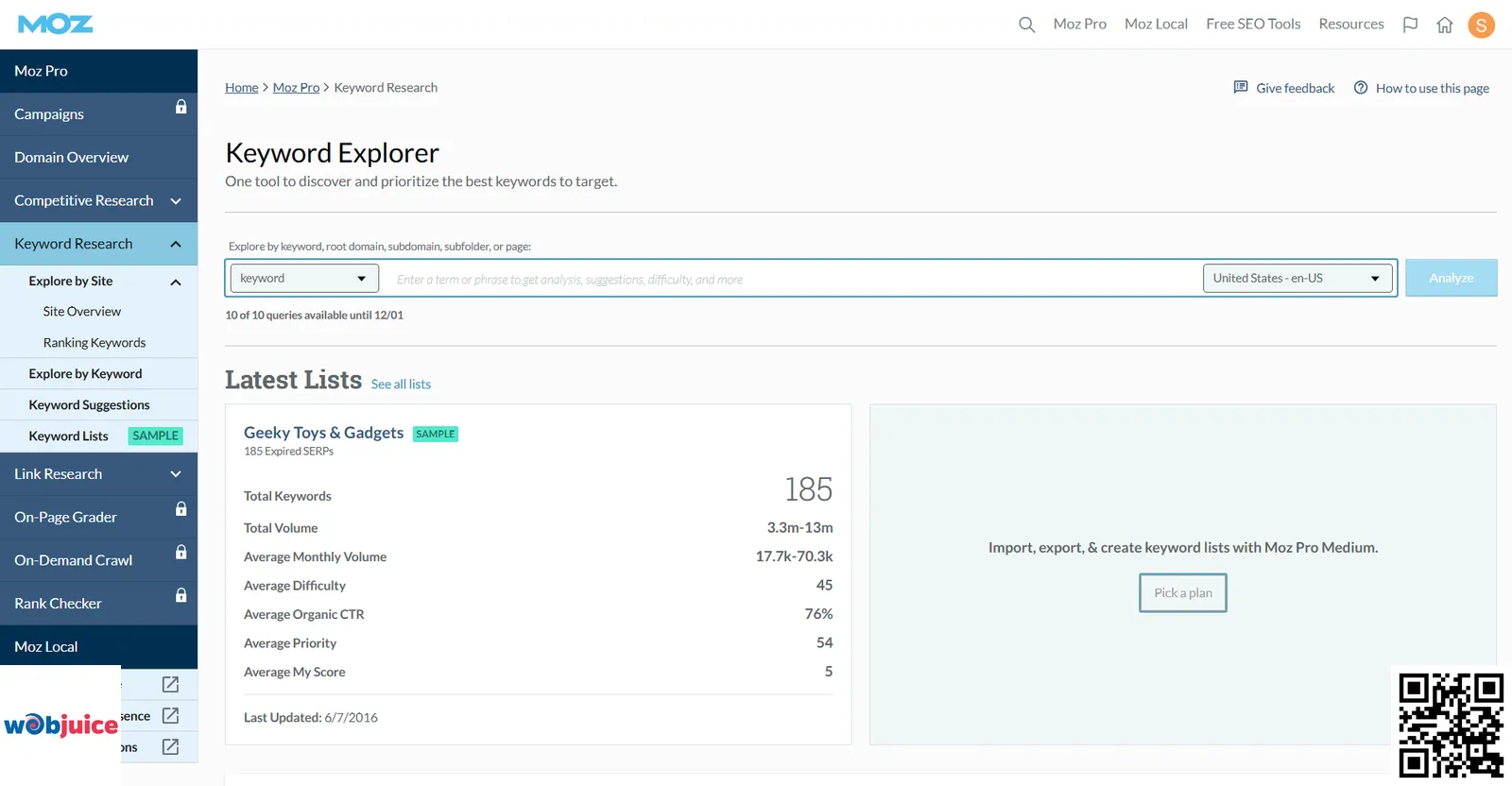
Task: Click 'Average My Score' label
Action: [x=294, y=672]
